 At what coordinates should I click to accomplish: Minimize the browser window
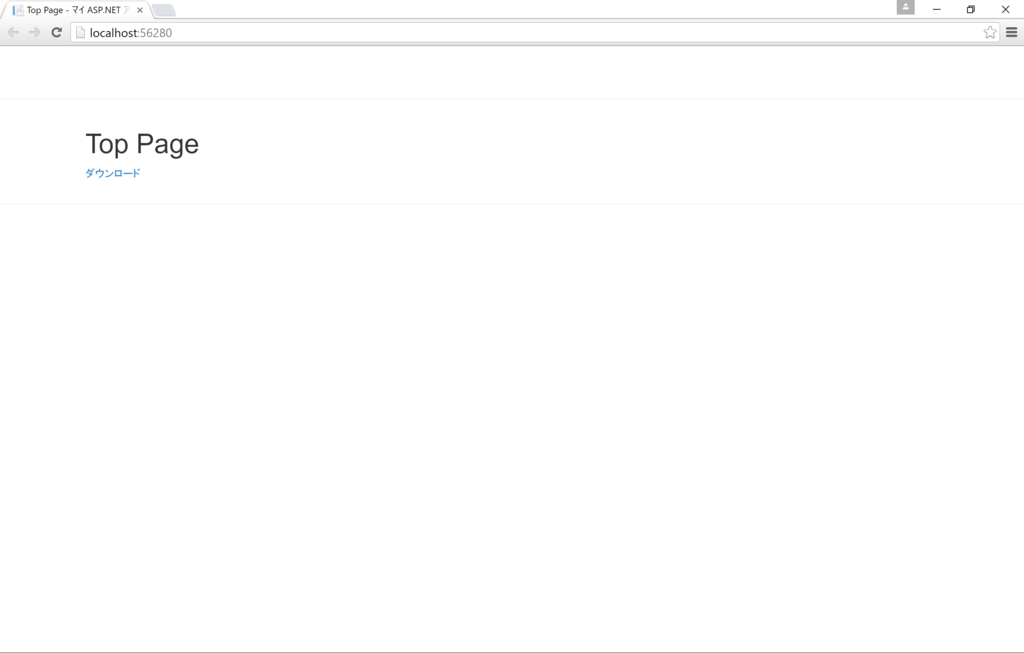coord(937,9)
